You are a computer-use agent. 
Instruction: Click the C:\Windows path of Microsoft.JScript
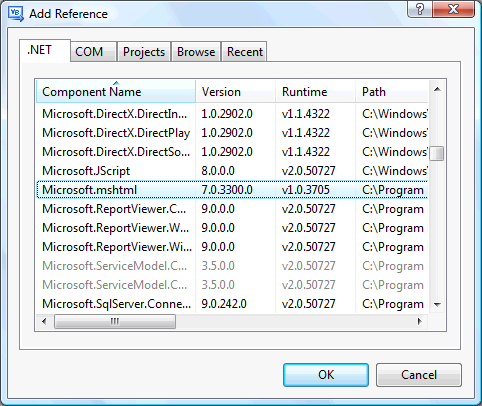[x=395, y=171]
